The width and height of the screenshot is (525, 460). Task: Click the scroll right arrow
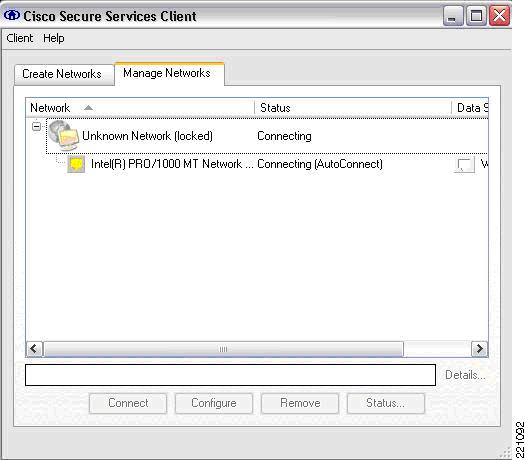[x=479, y=349]
